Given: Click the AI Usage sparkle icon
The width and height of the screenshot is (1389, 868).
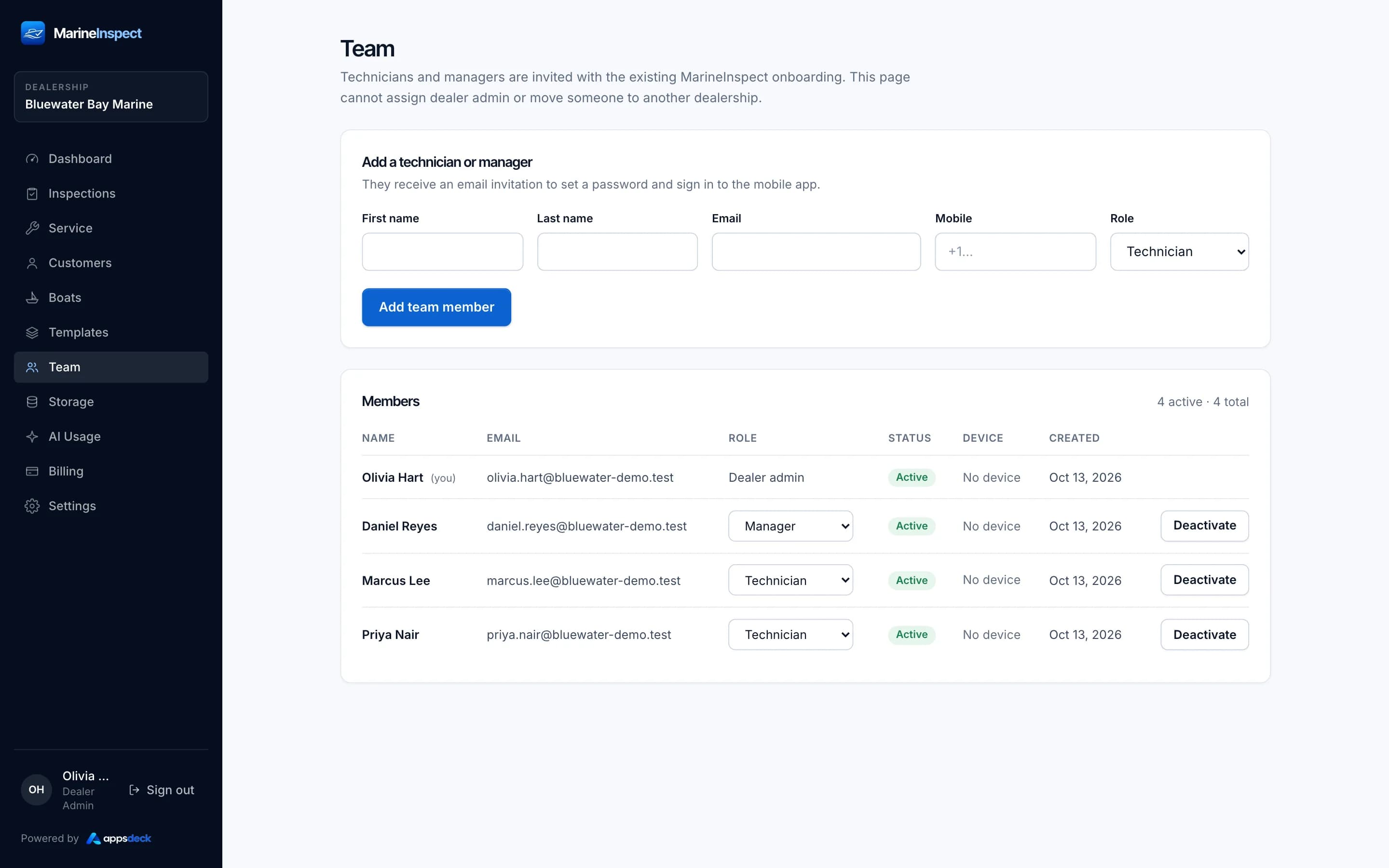Looking at the screenshot, I should 32,436.
